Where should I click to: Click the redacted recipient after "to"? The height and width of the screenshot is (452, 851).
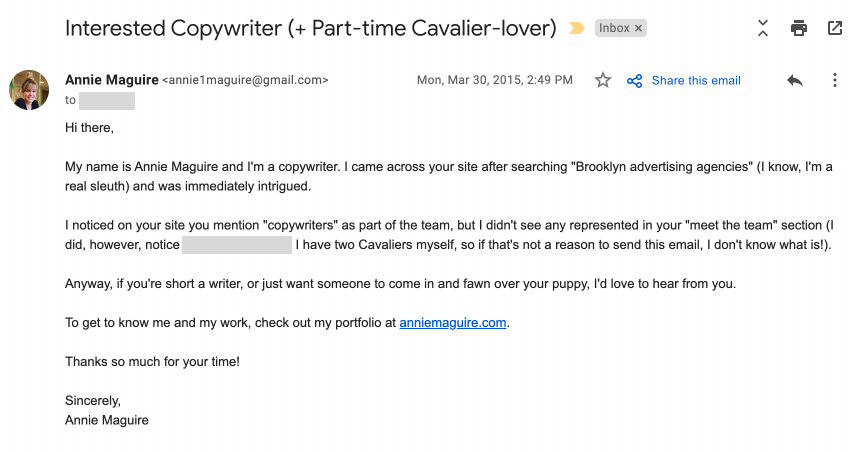pyautogui.click(x=107, y=101)
